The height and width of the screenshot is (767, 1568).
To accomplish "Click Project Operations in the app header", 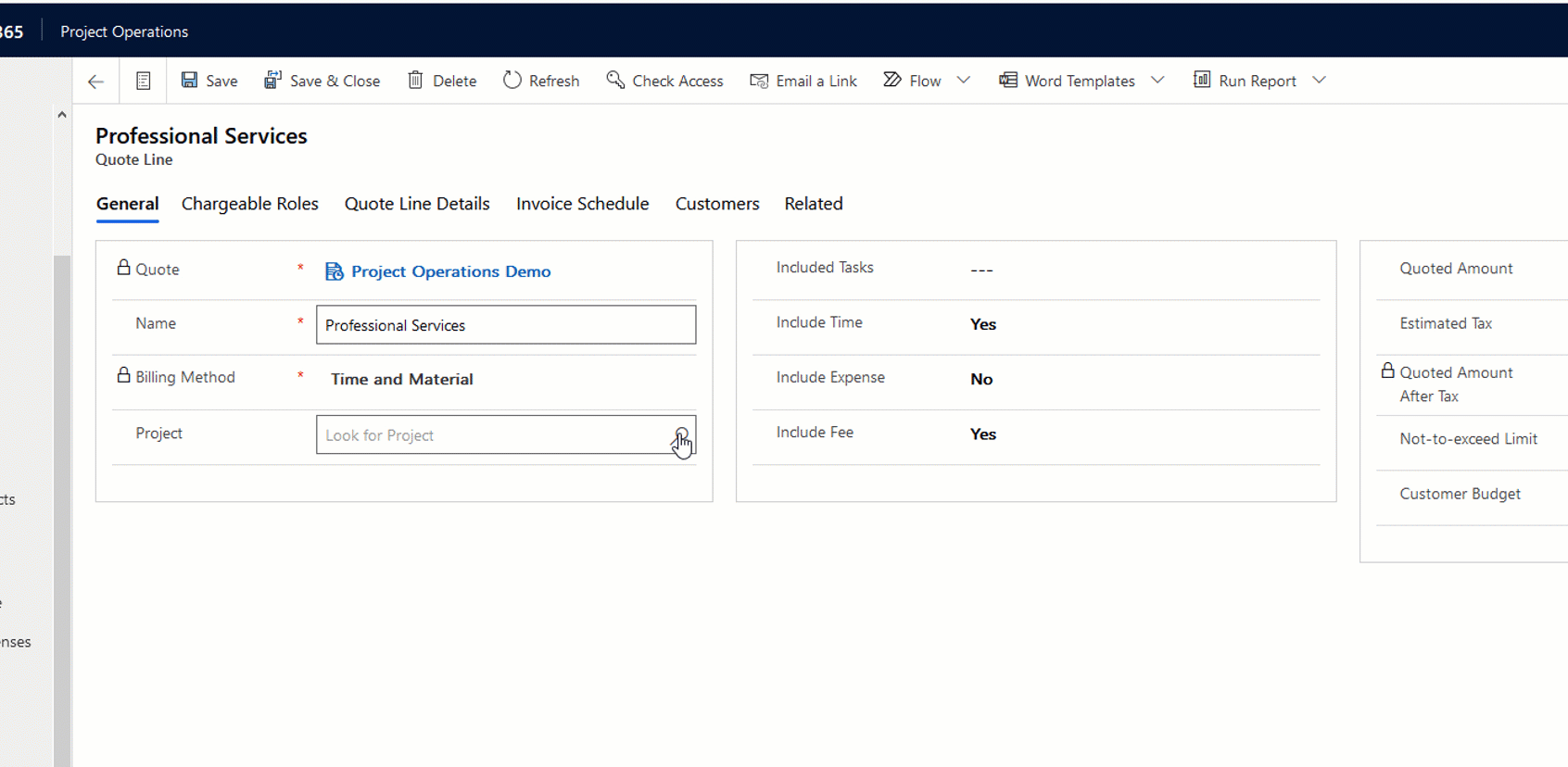I will pyautogui.click(x=124, y=31).
